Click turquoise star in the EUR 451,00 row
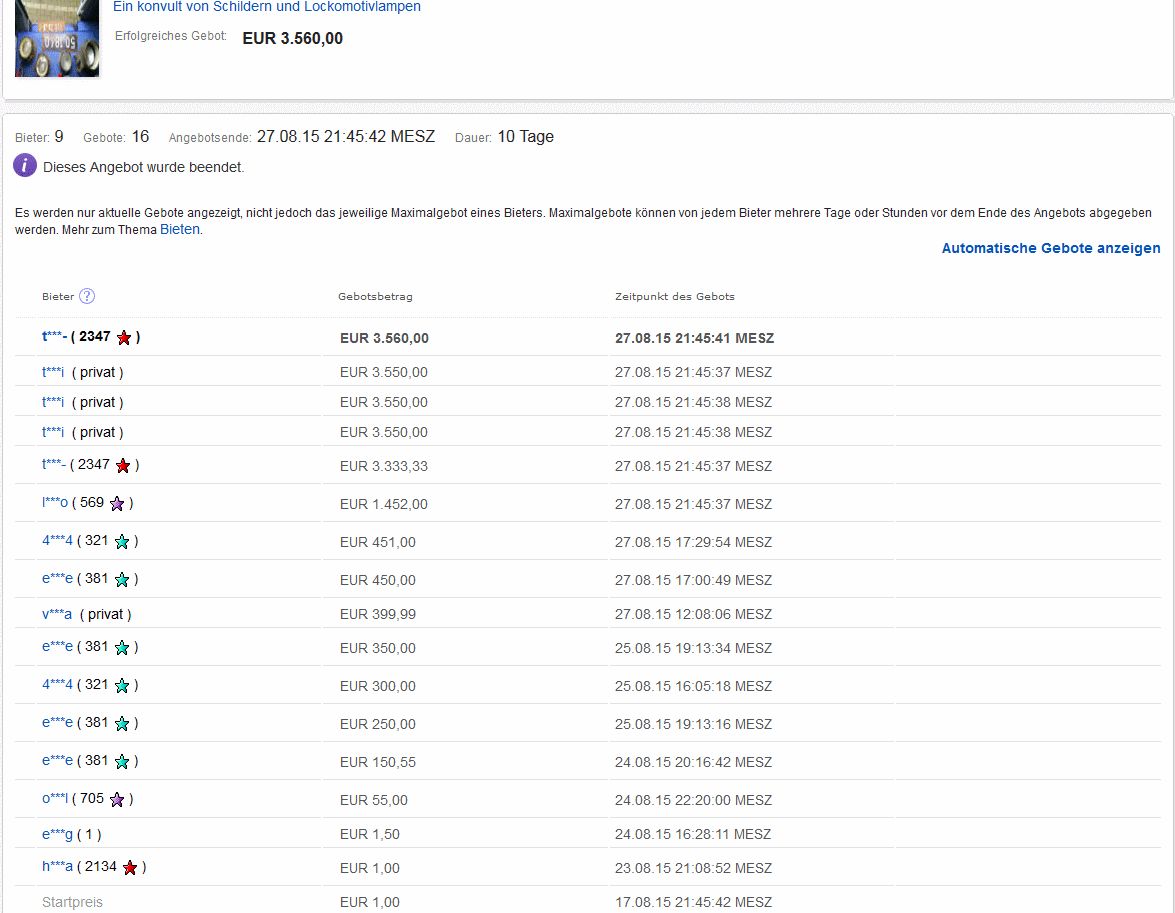1175x913 pixels. point(122,542)
